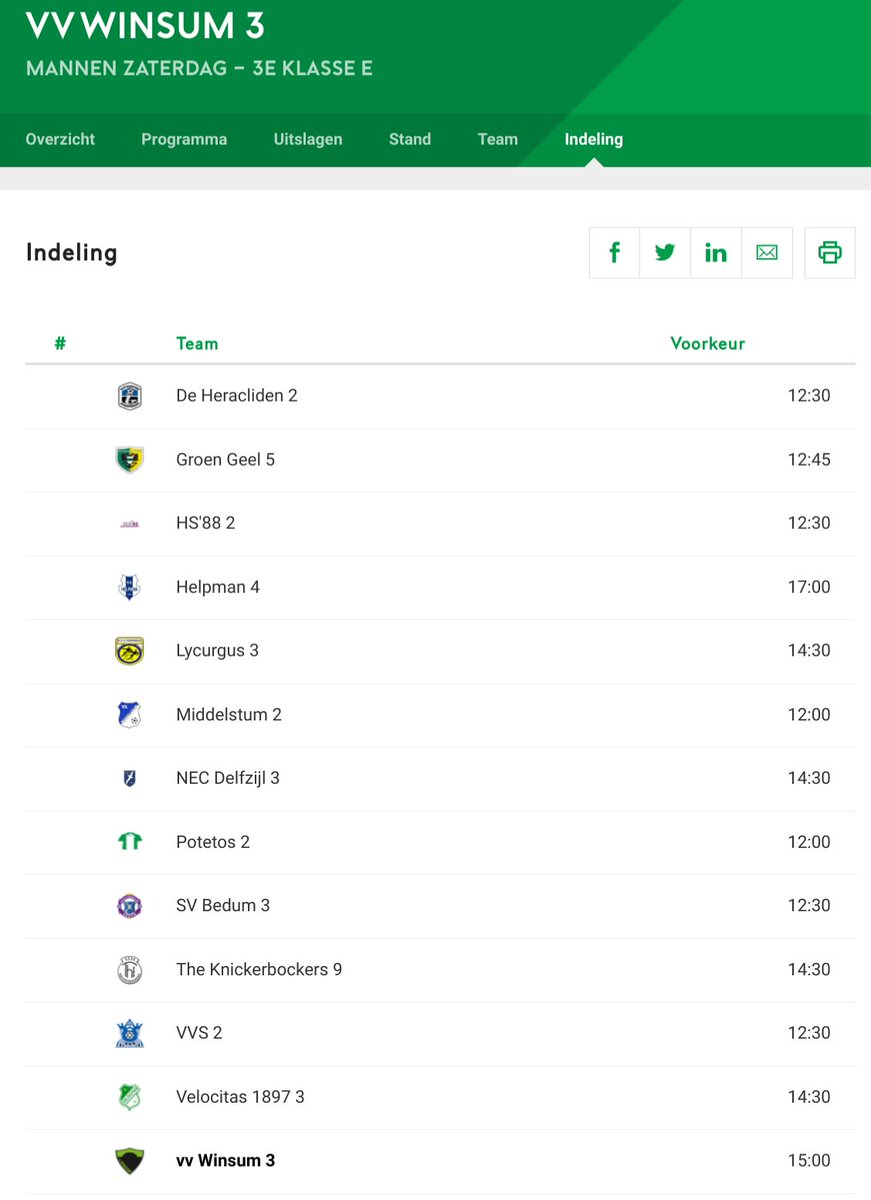Open SV Bedum 3 team link

[223, 906]
